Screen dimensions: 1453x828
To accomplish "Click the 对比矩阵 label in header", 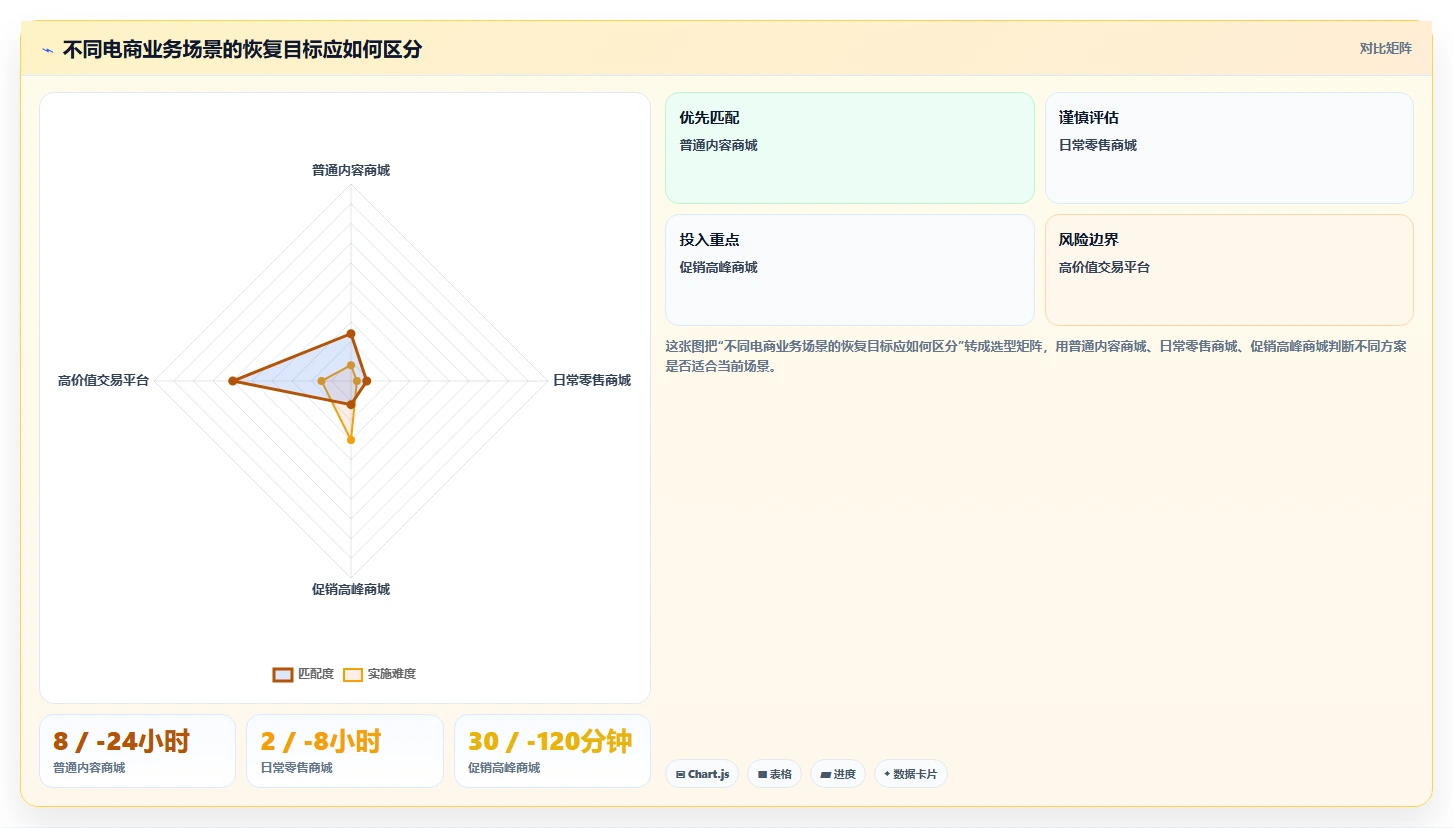I will [1385, 49].
